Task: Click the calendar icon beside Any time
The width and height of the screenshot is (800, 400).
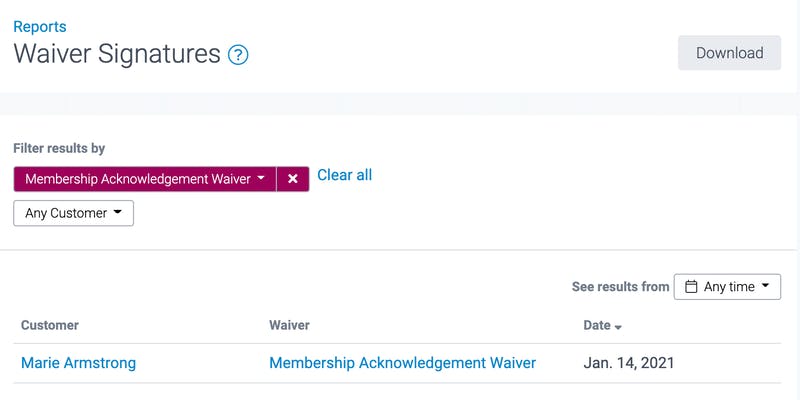Action: (x=691, y=287)
